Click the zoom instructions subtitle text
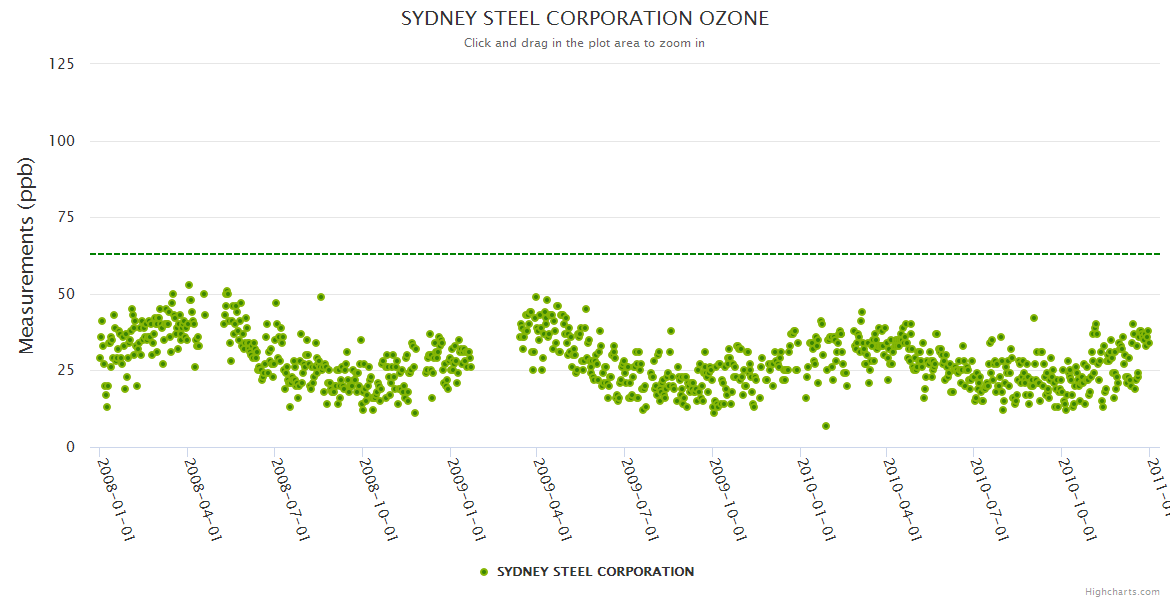The image size is (1170, 600). click(x=584, y=43)
